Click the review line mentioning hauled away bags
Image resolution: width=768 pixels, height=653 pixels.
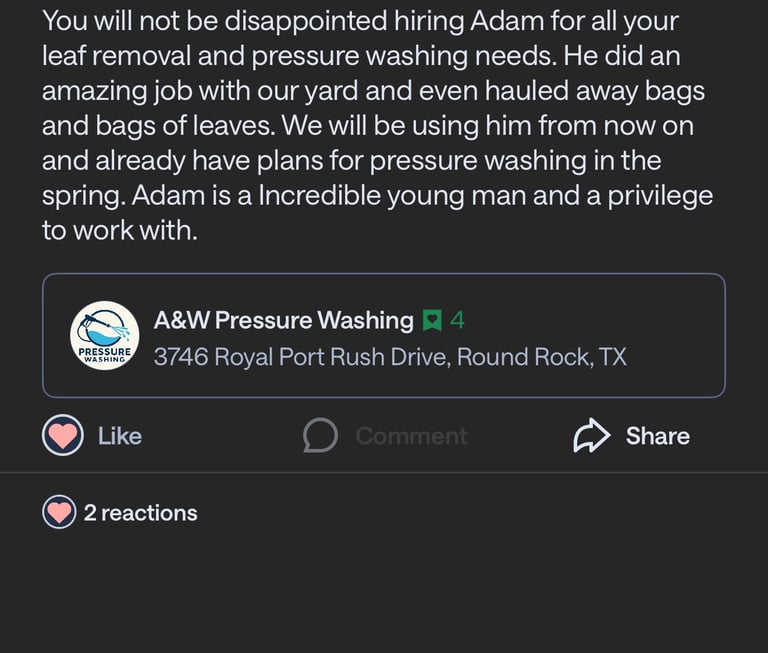click(x=373, y=91)
